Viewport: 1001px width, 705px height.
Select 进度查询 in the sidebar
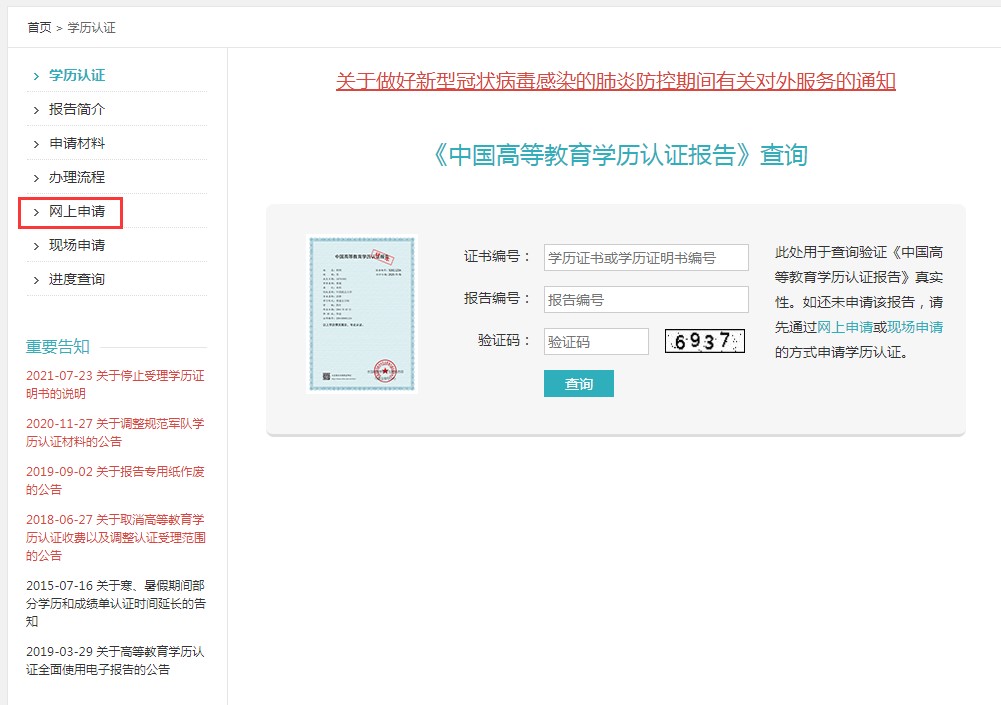coord(77,279)
